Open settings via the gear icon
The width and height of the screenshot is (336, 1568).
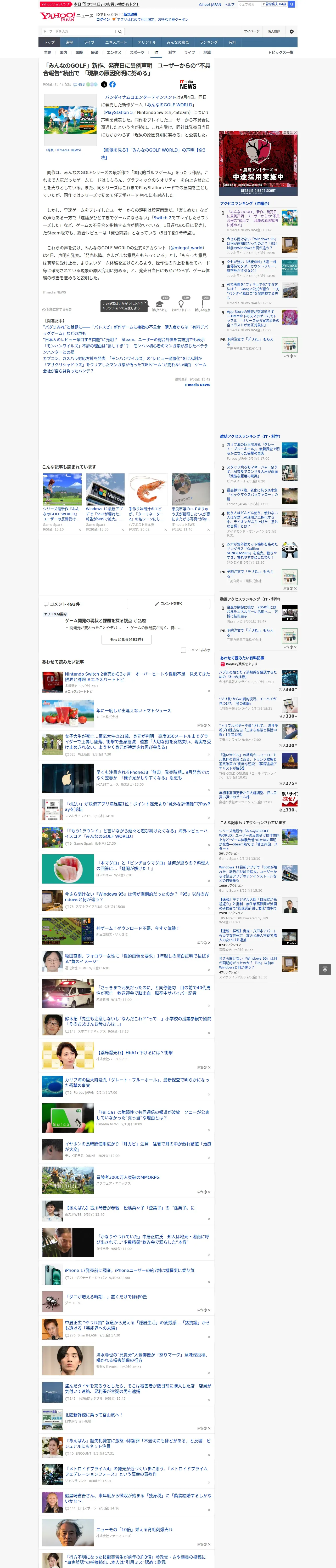point(292,32)
